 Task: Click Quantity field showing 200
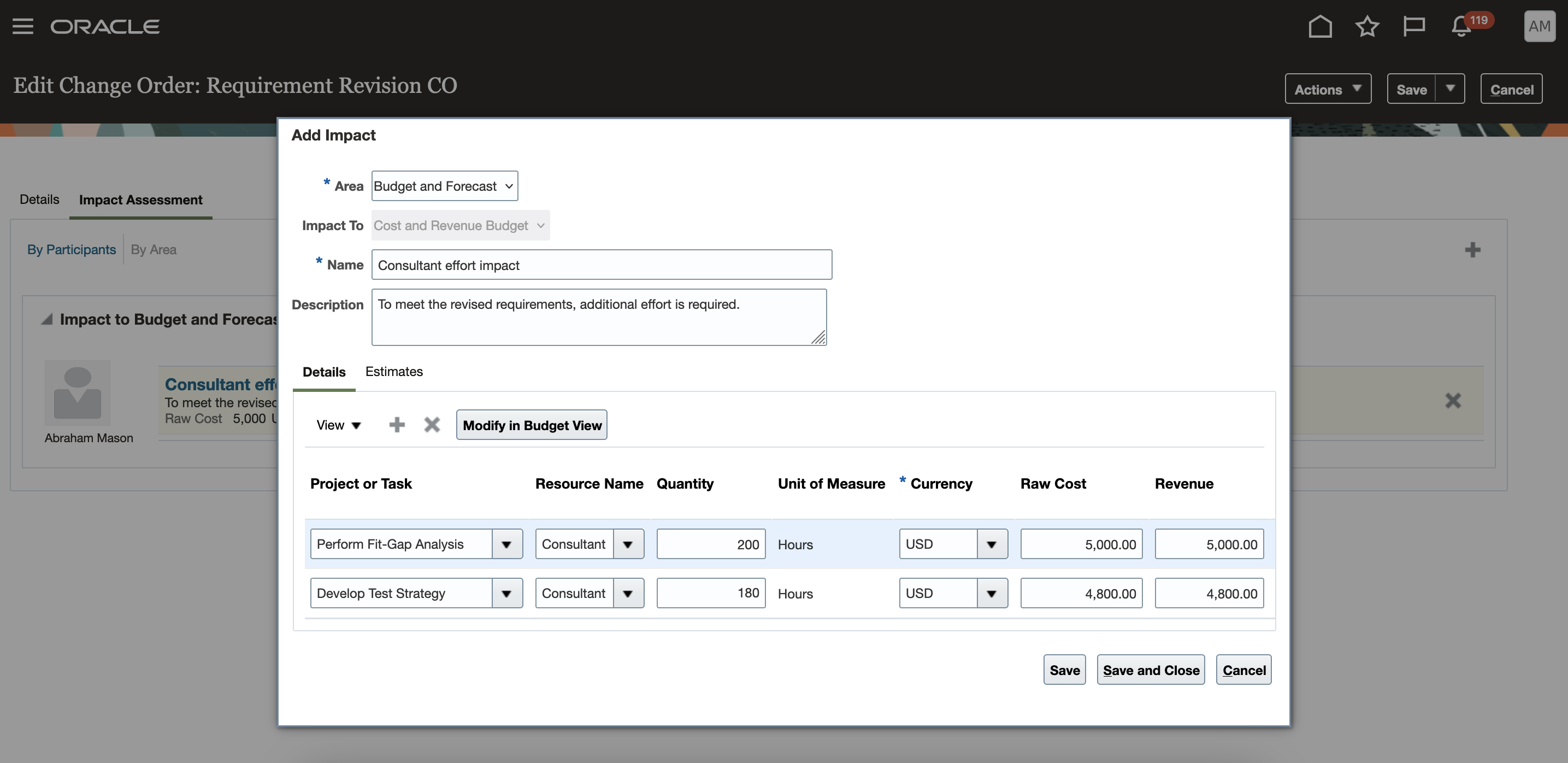[711, 544]
